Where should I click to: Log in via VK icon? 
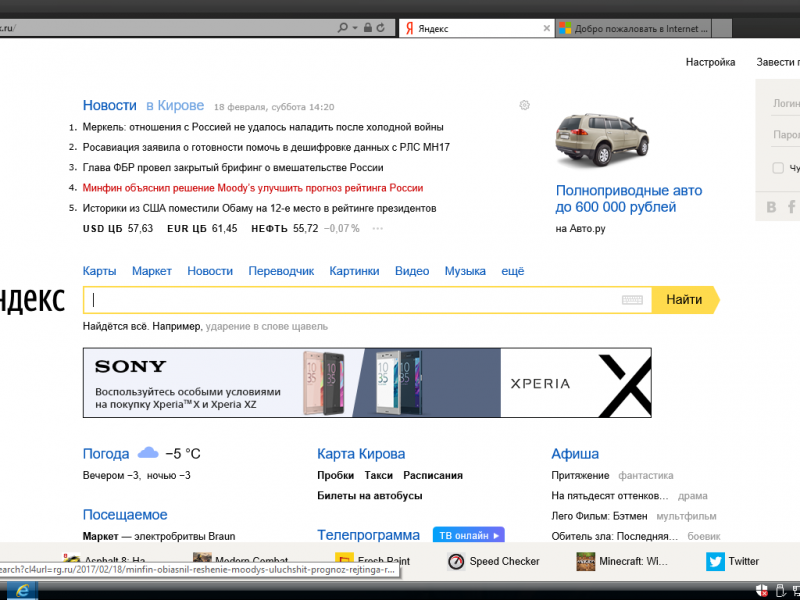click(771, 207)
